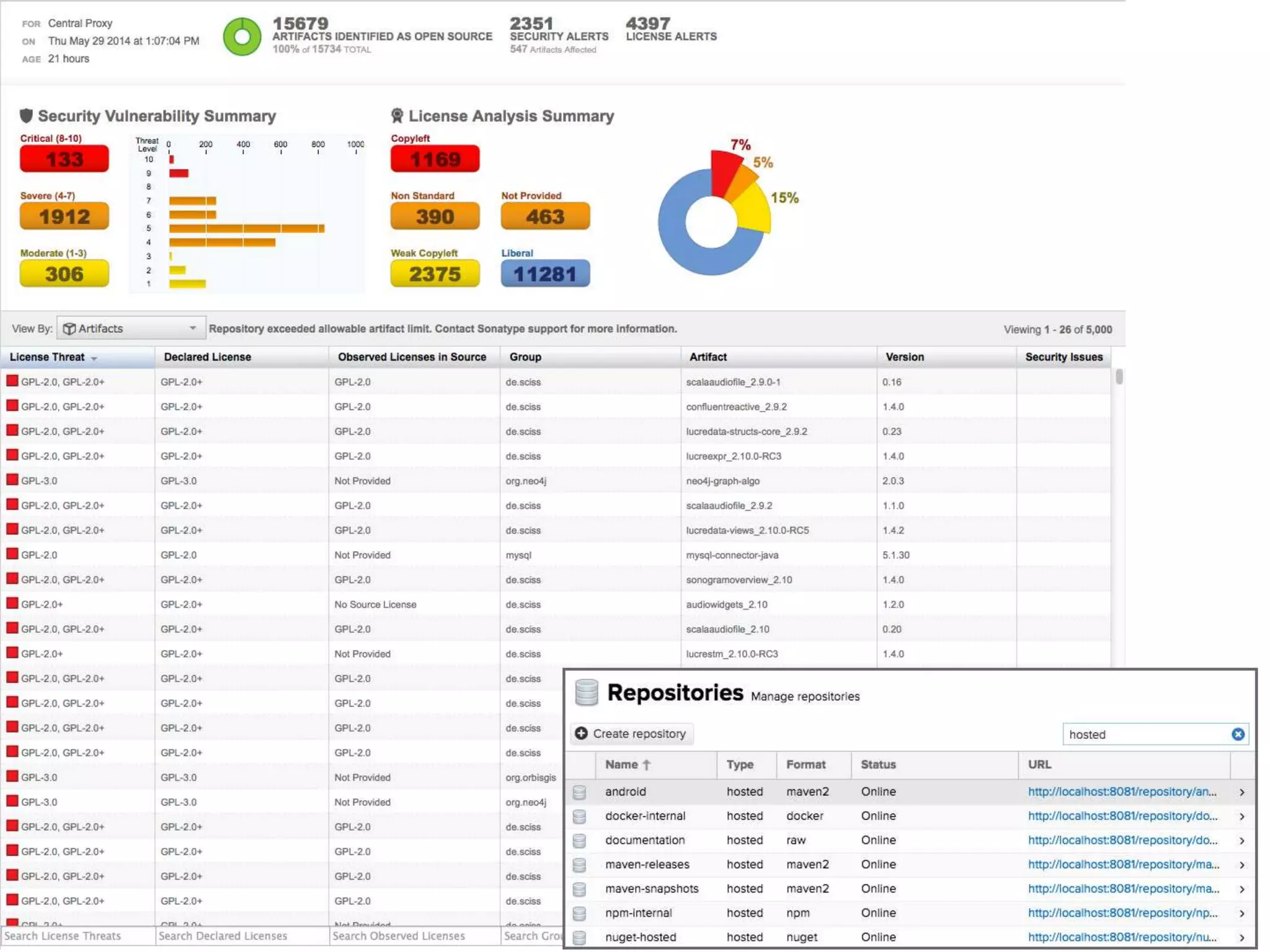Click the clear icon in hosted filter
1270x952 pixels.
1238,734
